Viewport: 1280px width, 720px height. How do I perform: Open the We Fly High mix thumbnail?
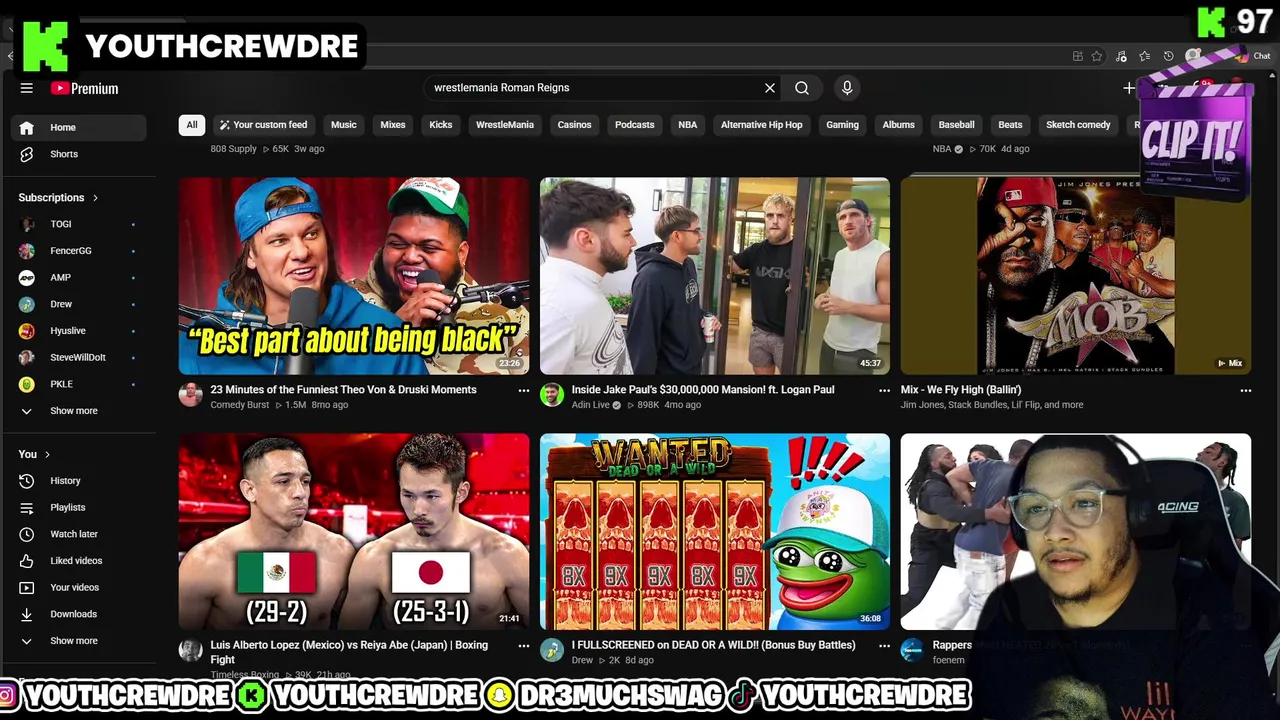[x=1076, y=276]
